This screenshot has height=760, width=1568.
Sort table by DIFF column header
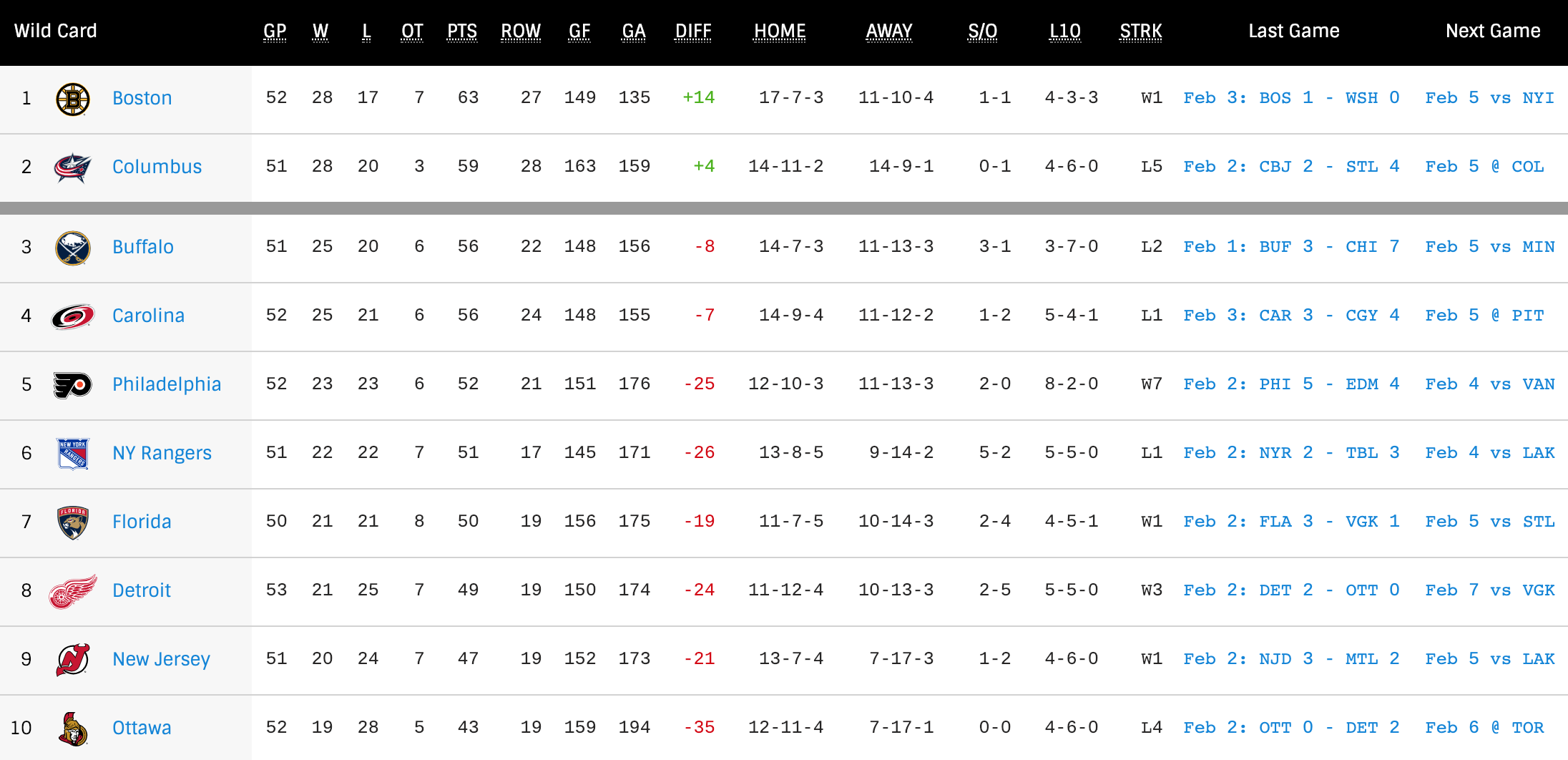coord(693,31)
